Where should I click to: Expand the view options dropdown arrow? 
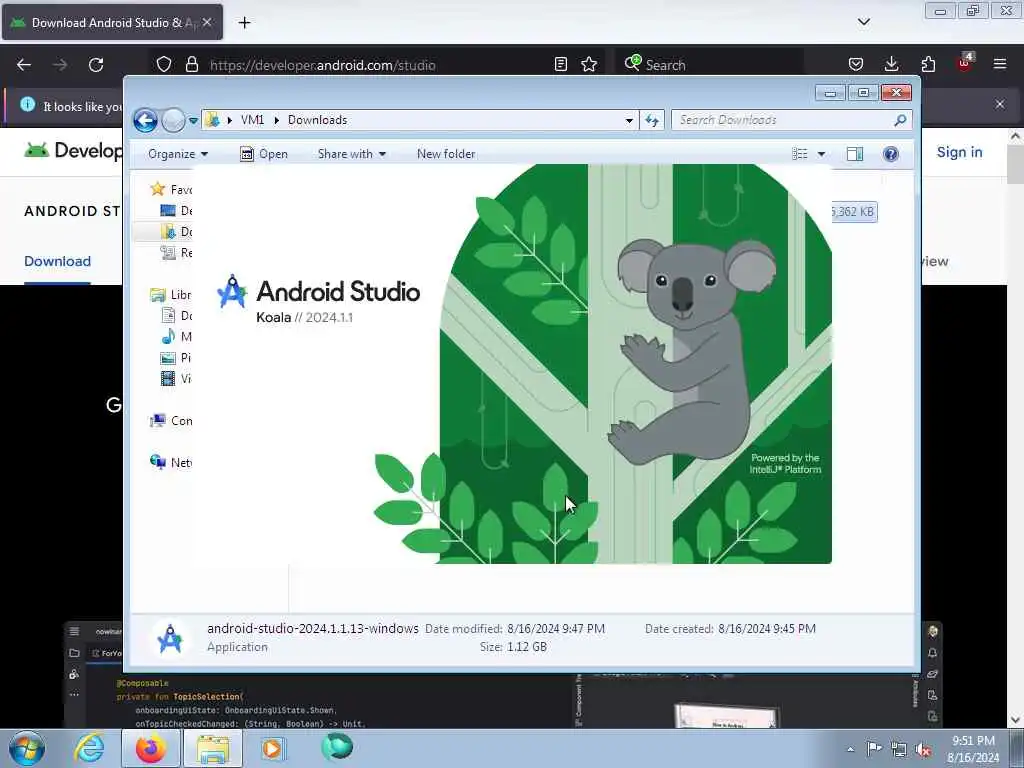click(822, 154)
